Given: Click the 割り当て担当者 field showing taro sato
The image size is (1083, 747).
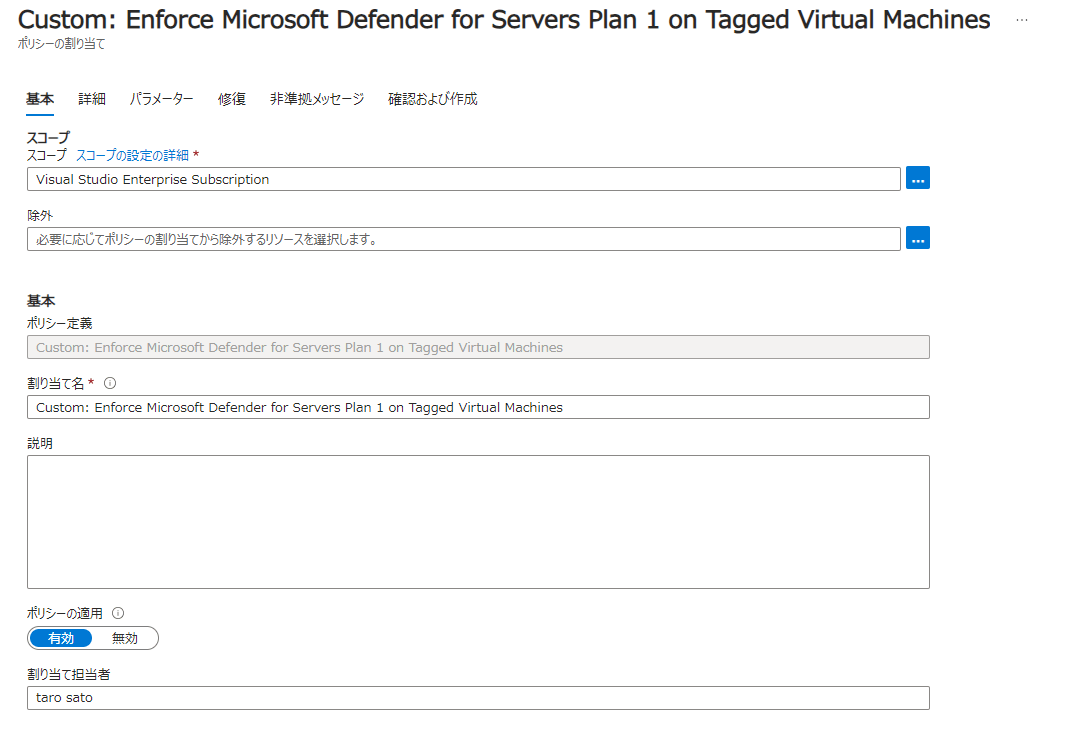Looking at the screenshot, I should coord(478,698).
